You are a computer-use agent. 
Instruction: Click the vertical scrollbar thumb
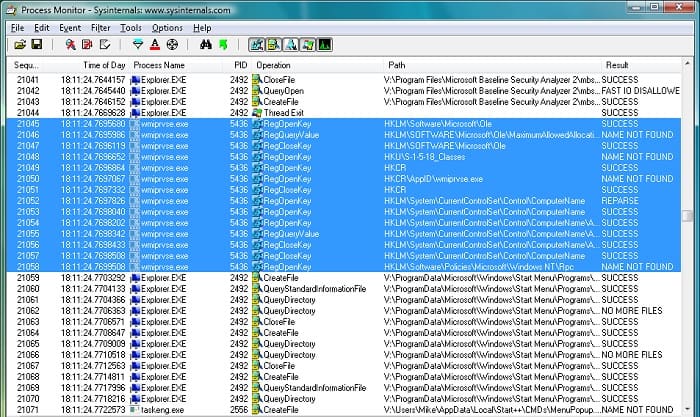click(687, 215)
